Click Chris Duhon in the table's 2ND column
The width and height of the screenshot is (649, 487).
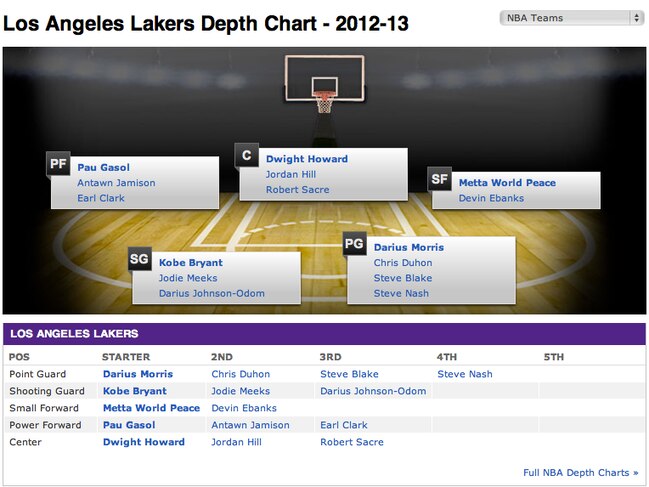[240, 374]
